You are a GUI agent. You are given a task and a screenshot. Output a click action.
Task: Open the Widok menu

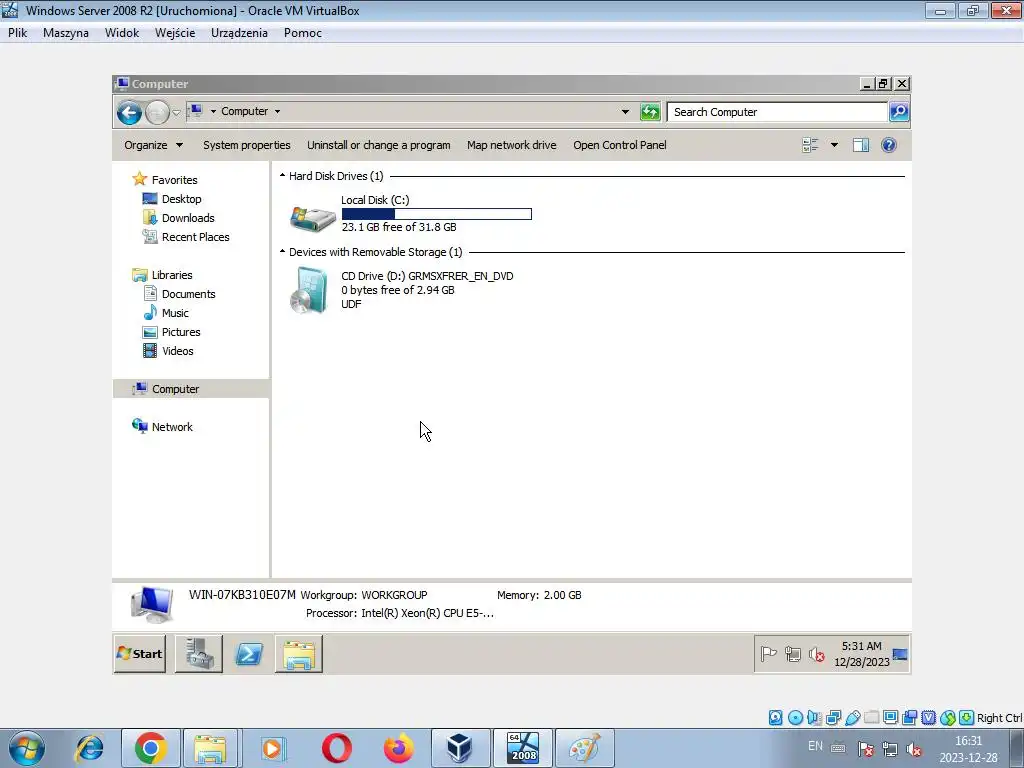[121, 33]
